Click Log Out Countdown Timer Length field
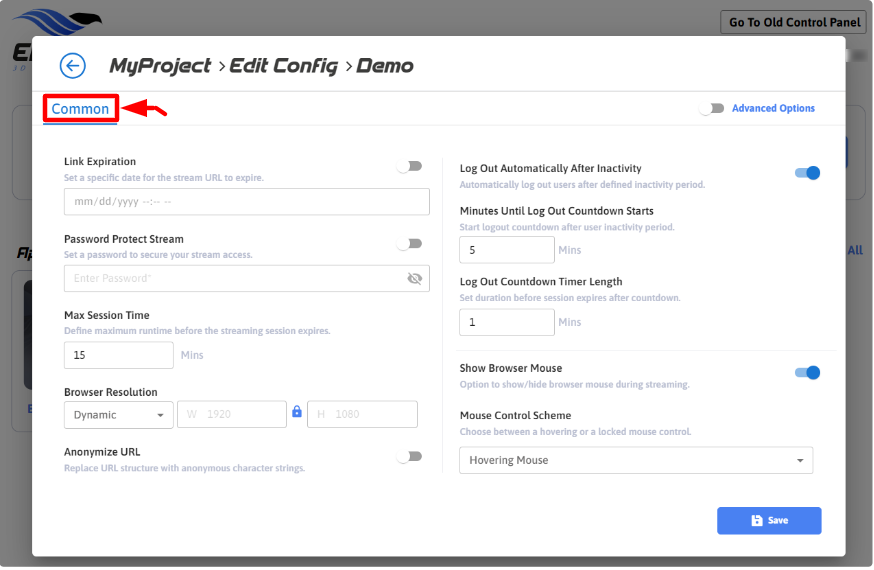Image resolution: width=874 pixels, height=570 pixels. [x=506, y=322]
